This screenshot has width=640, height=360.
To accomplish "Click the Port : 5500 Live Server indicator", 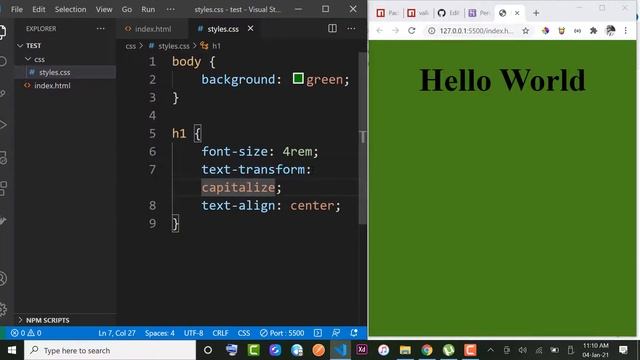I will point(282,333).
